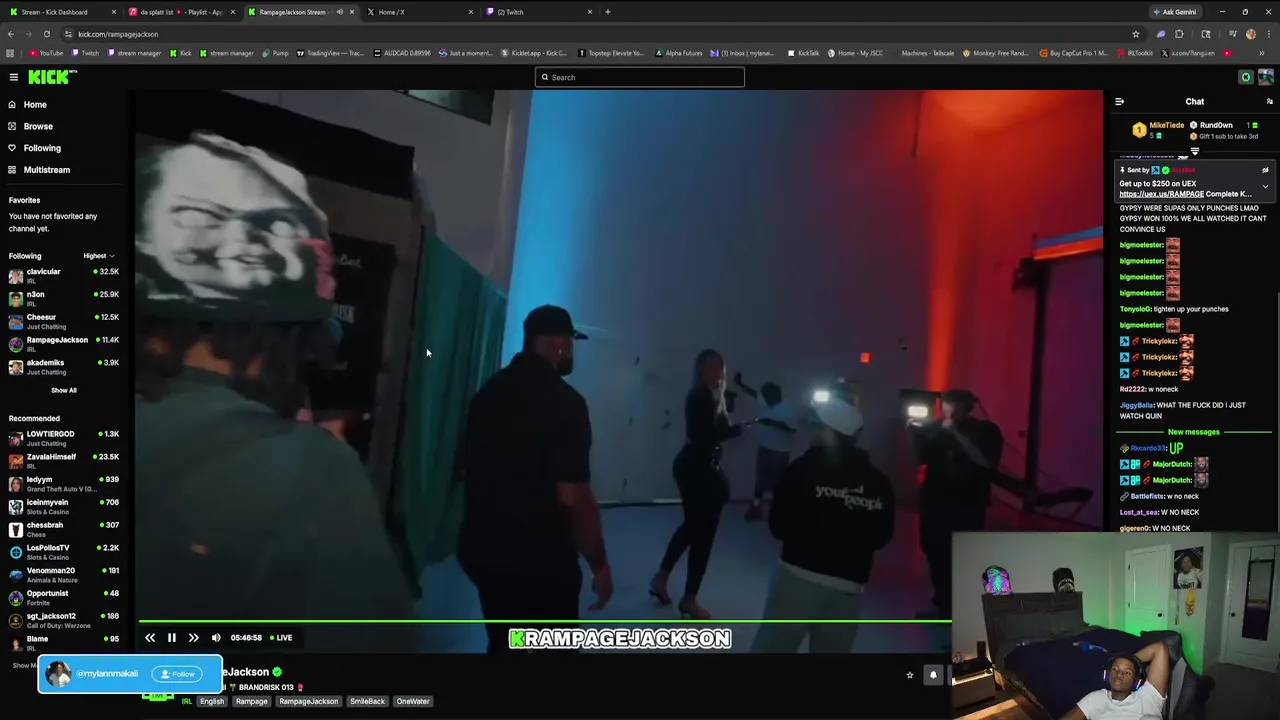Open the Alpha Futures bookmark

pos(679,53)
